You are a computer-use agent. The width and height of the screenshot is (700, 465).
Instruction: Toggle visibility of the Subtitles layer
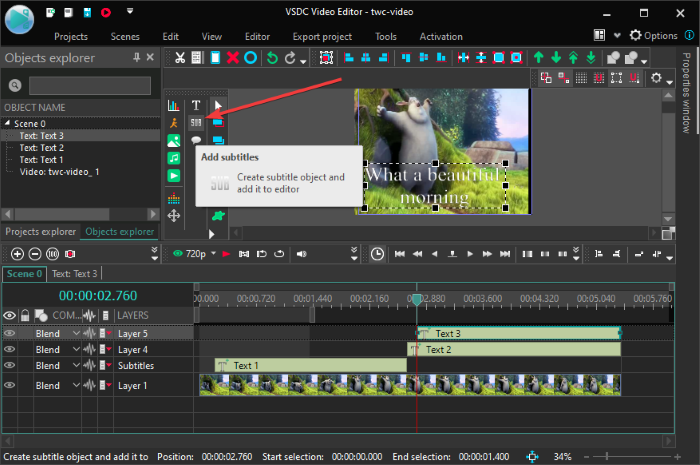click(10, 365)
